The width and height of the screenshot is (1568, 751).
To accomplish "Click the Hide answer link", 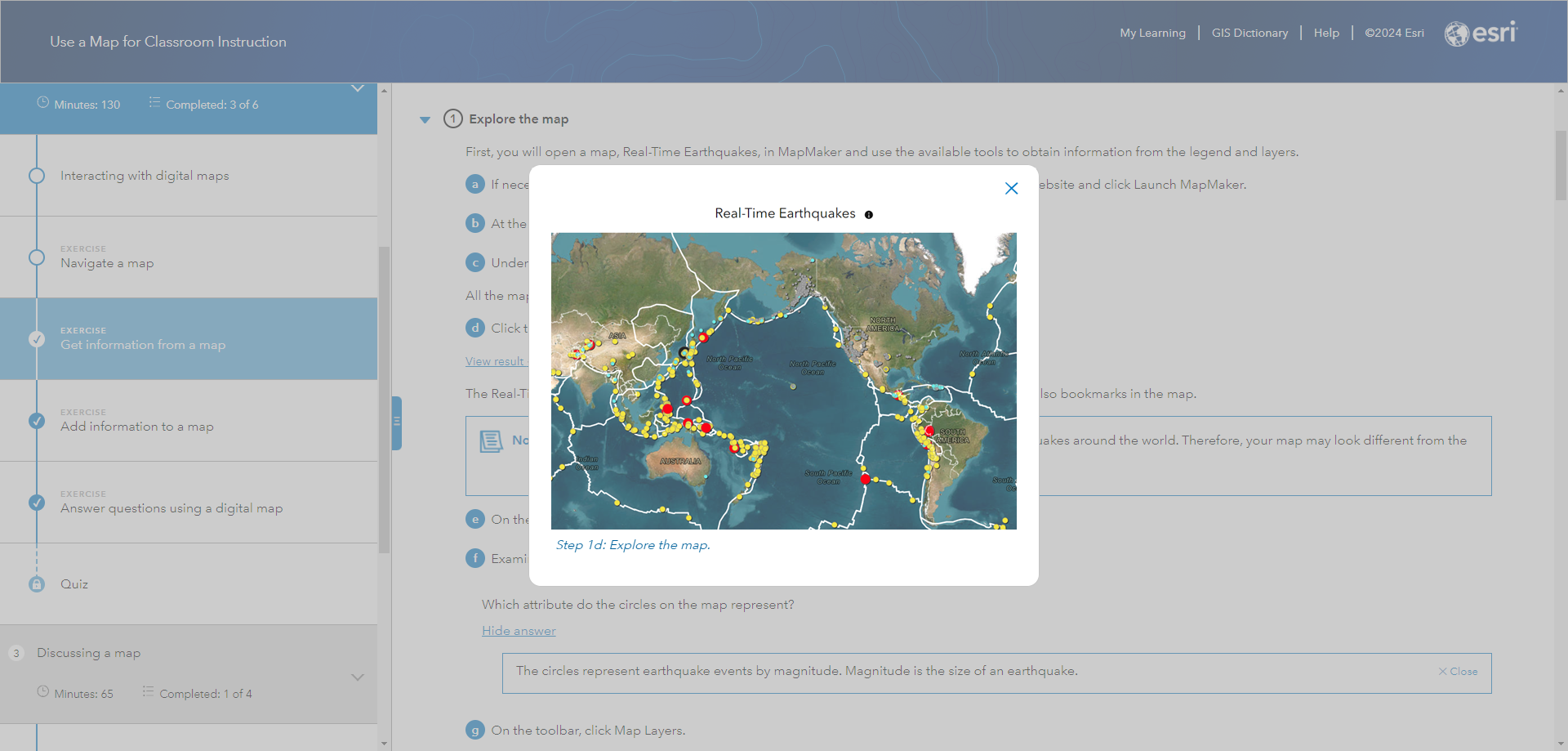I will (x=519, y=631).
